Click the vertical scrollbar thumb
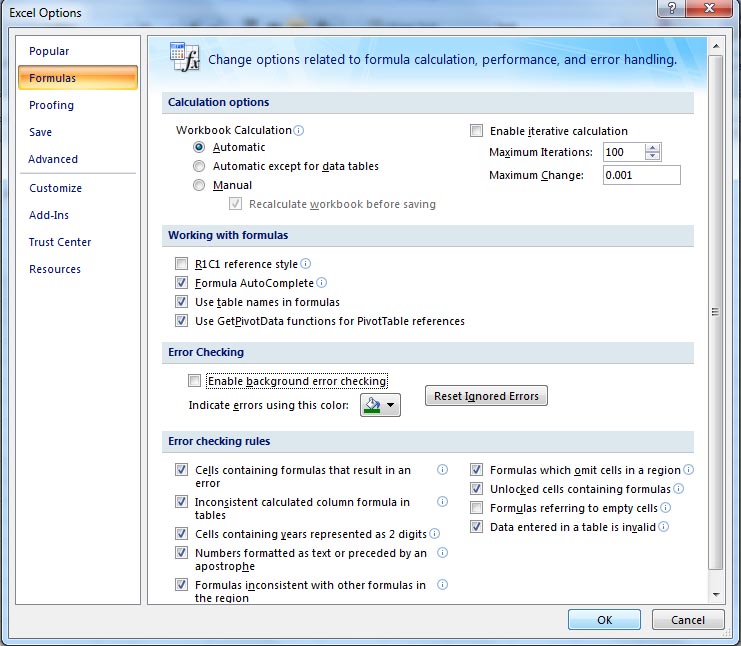 pos(716,312)
